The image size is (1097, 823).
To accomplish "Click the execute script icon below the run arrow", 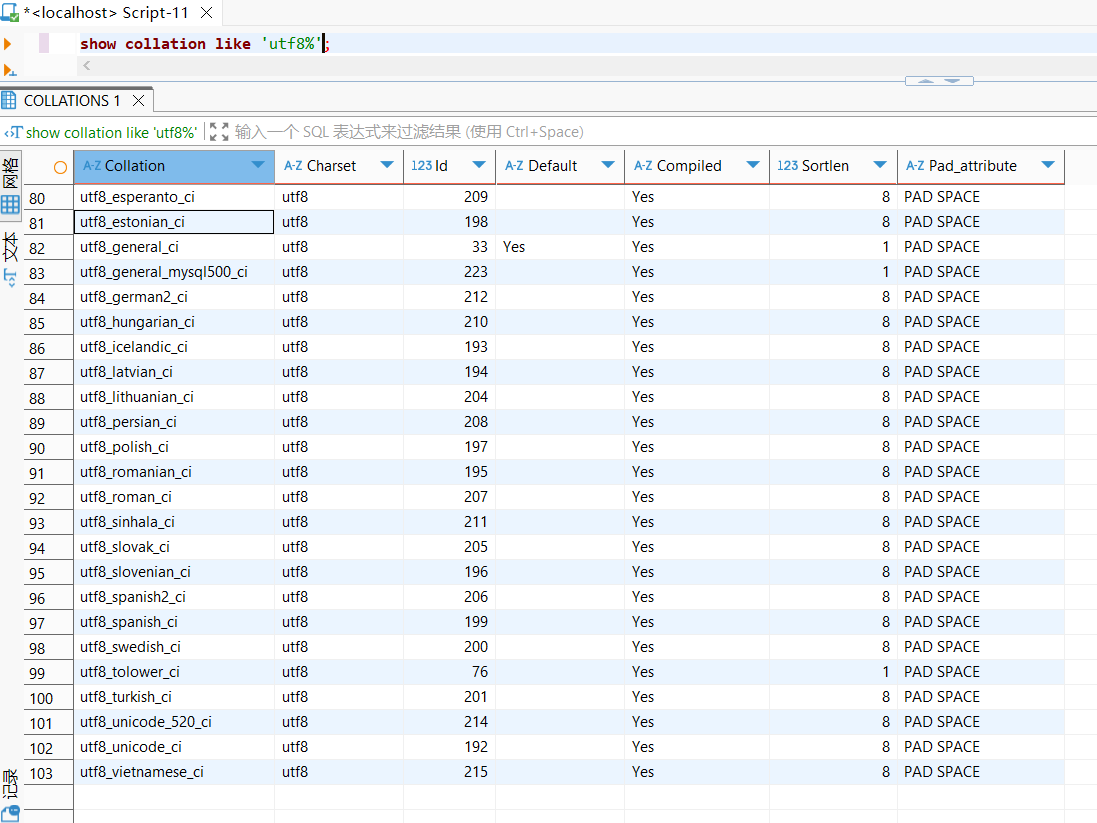I will pos(9,70).
